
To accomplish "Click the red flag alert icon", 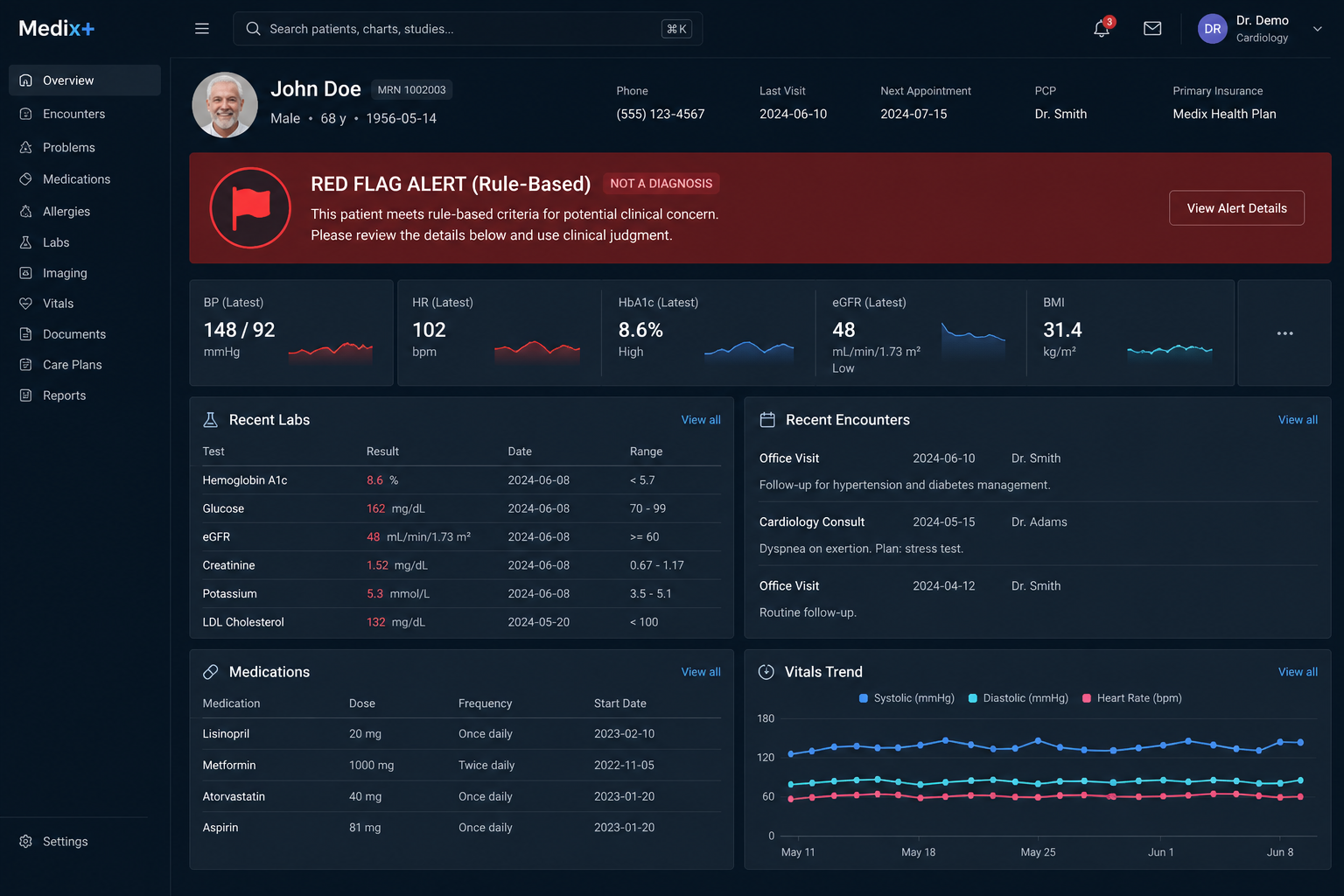I will 250,208.
